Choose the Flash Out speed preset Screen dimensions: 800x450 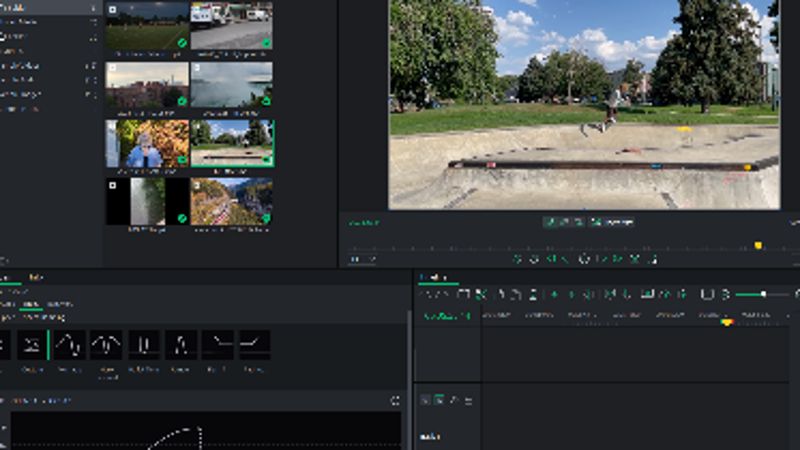pos(255,345)
